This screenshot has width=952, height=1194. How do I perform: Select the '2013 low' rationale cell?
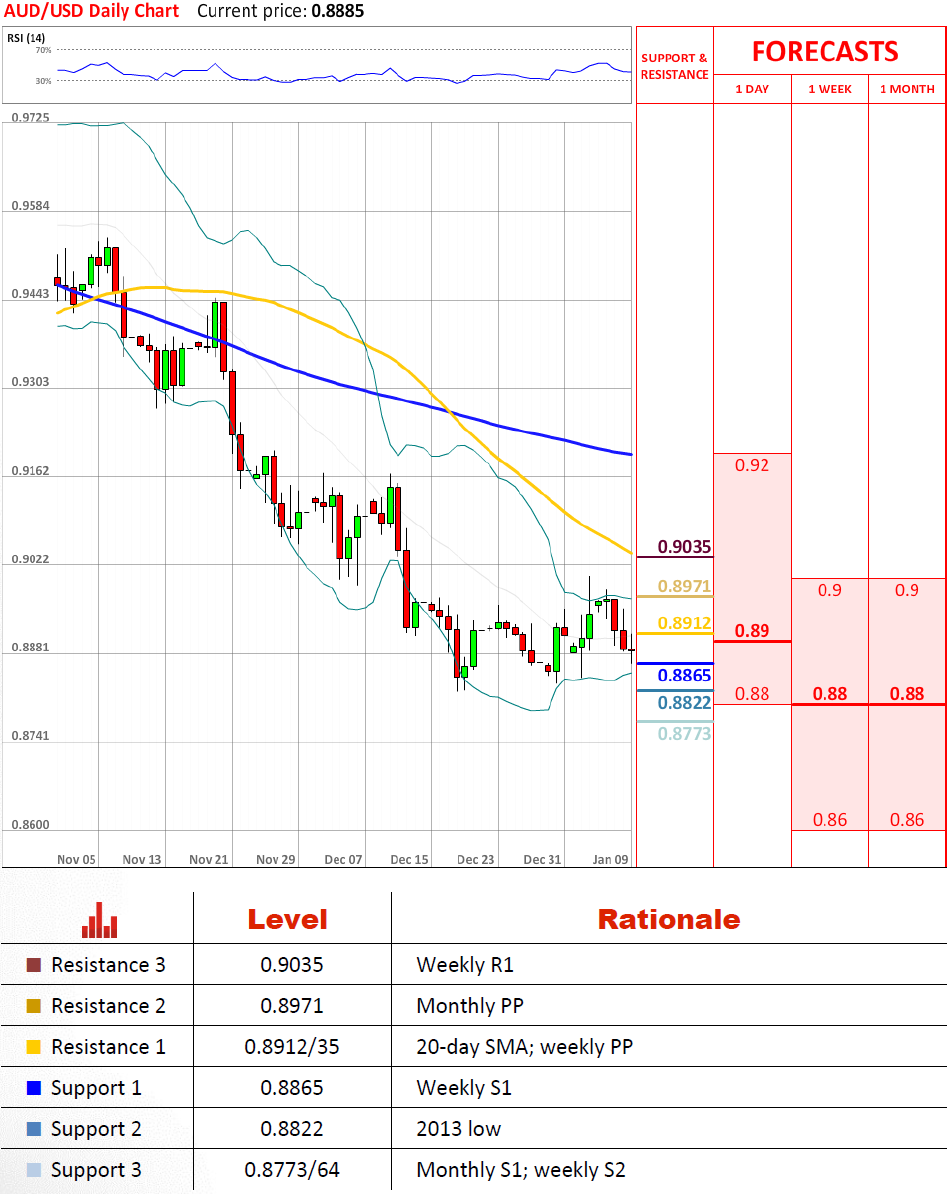[459, 1129]
